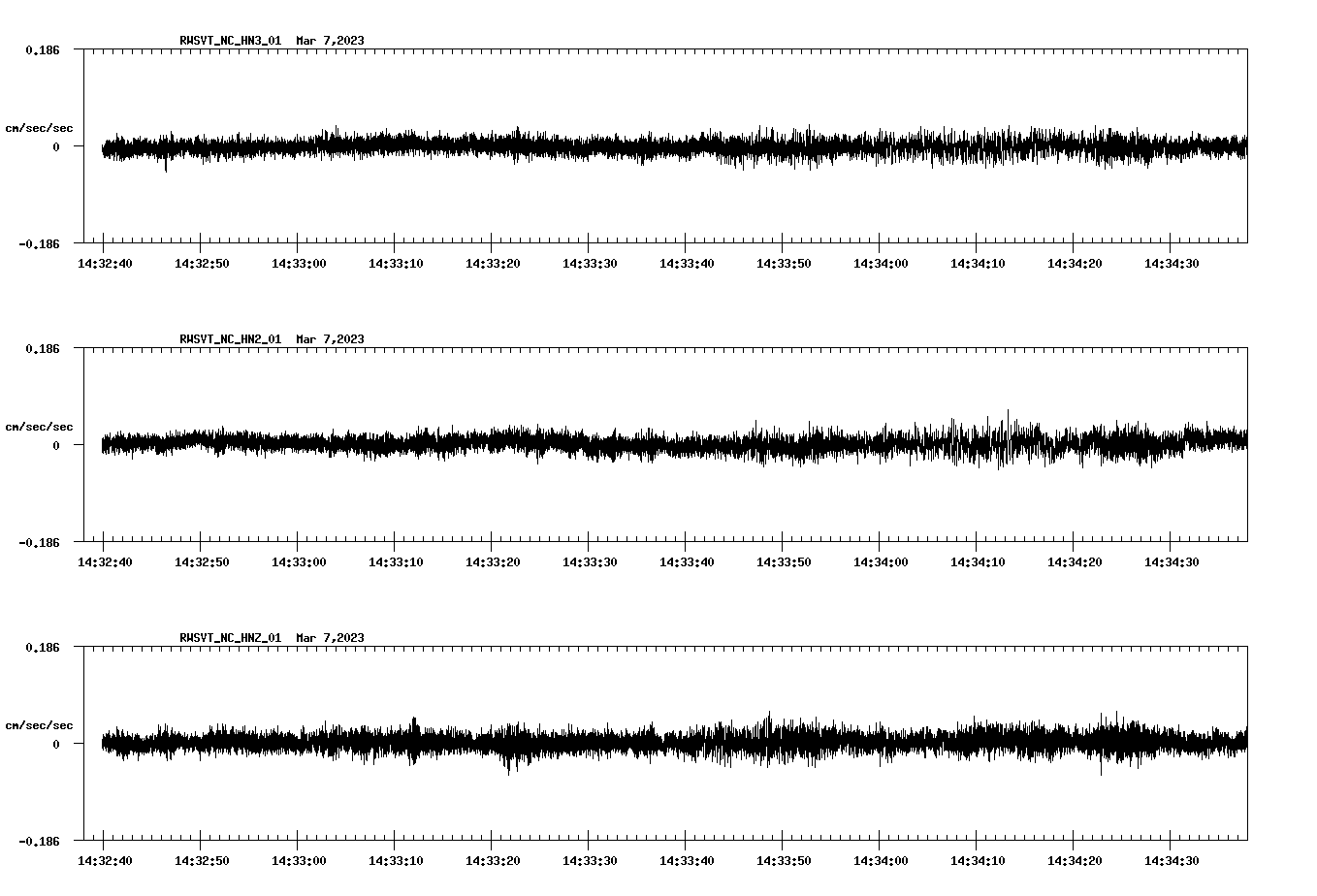Image resolution: width=1317 pixels, height=896 pixels.
Task: Click the 14:34:30 tick label on top axis
Action: [1172, 261]
